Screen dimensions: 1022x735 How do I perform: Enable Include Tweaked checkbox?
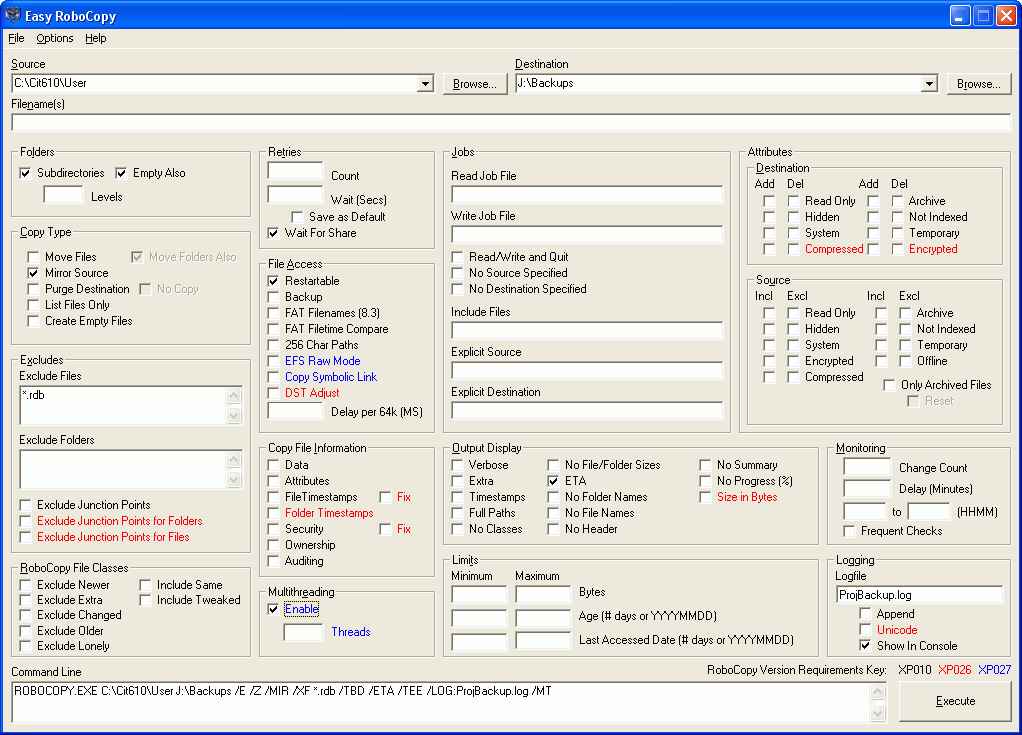(145, 600)
